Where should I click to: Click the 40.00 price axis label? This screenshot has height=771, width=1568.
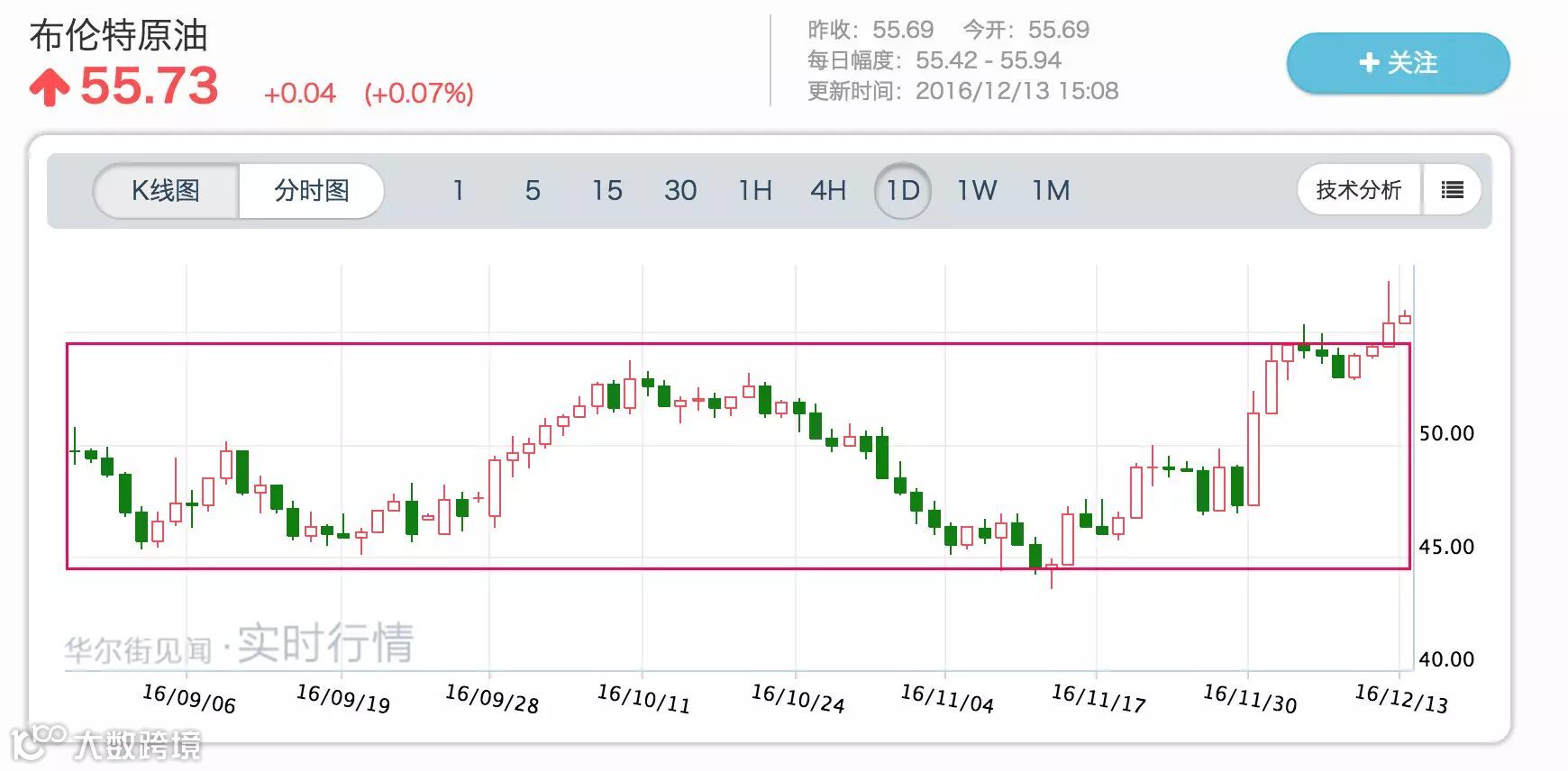tap(1446, 659)
